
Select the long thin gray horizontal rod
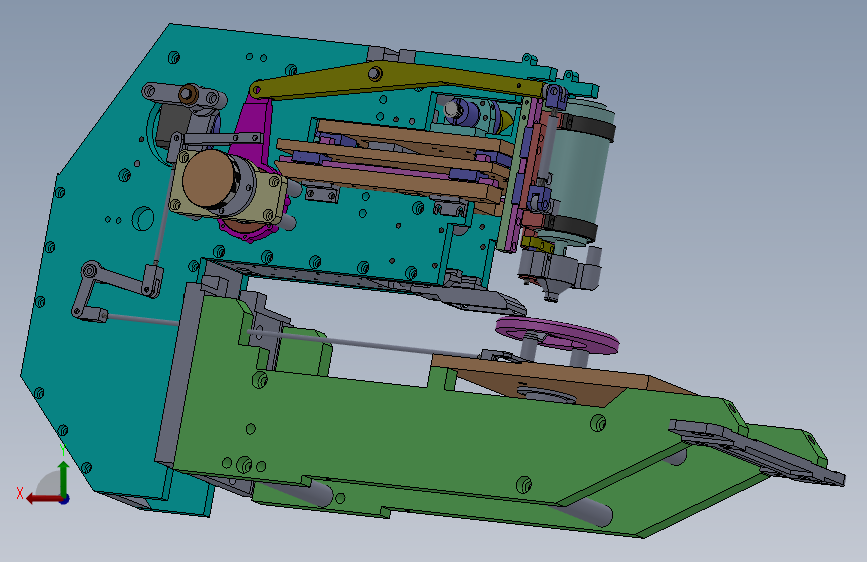coord(365,343)
